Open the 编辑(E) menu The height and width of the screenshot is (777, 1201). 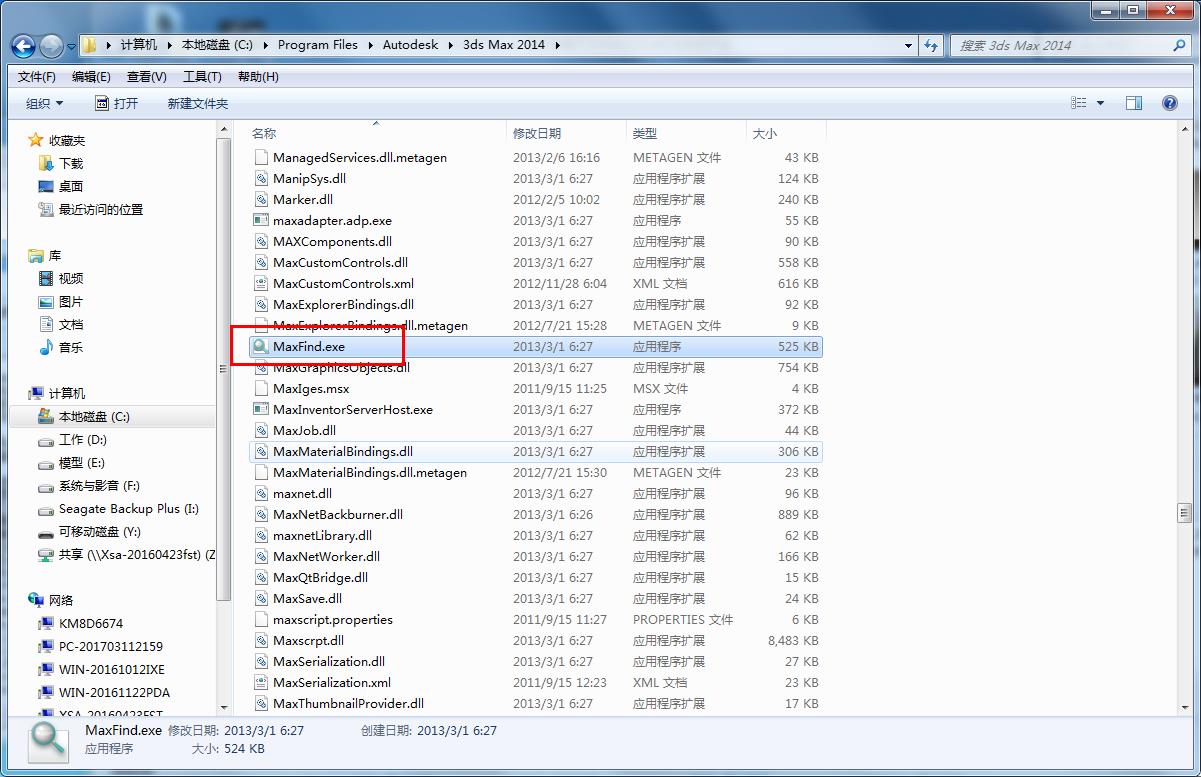coord(92,77)
